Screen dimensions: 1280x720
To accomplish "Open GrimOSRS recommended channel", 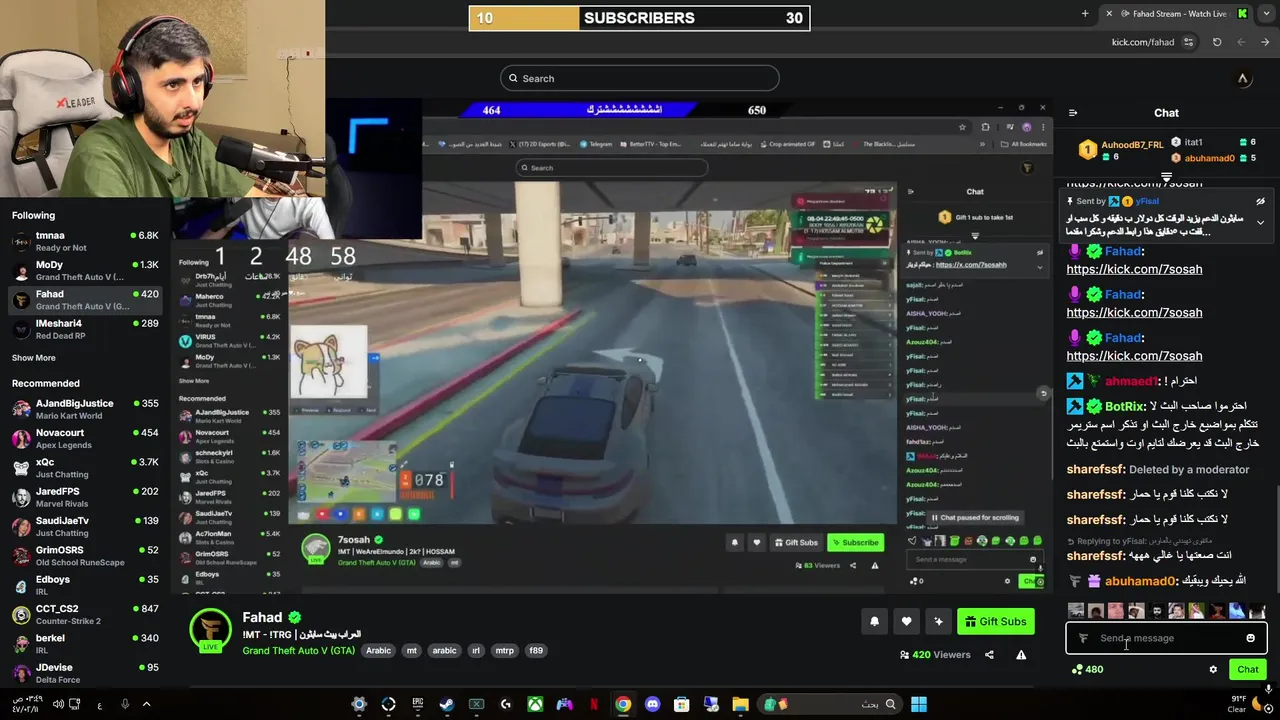I will click(x=85, y=556).
